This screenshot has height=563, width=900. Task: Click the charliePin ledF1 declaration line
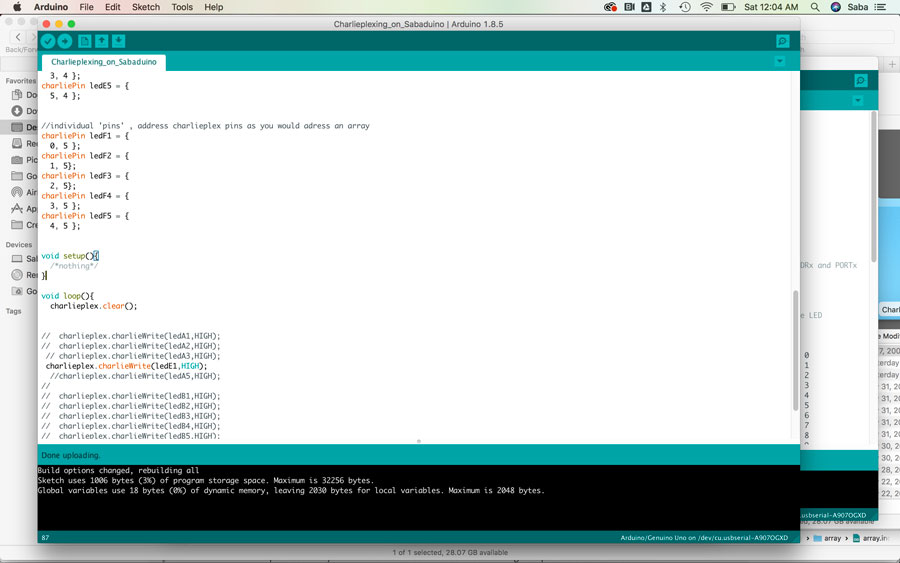(85, 136)
